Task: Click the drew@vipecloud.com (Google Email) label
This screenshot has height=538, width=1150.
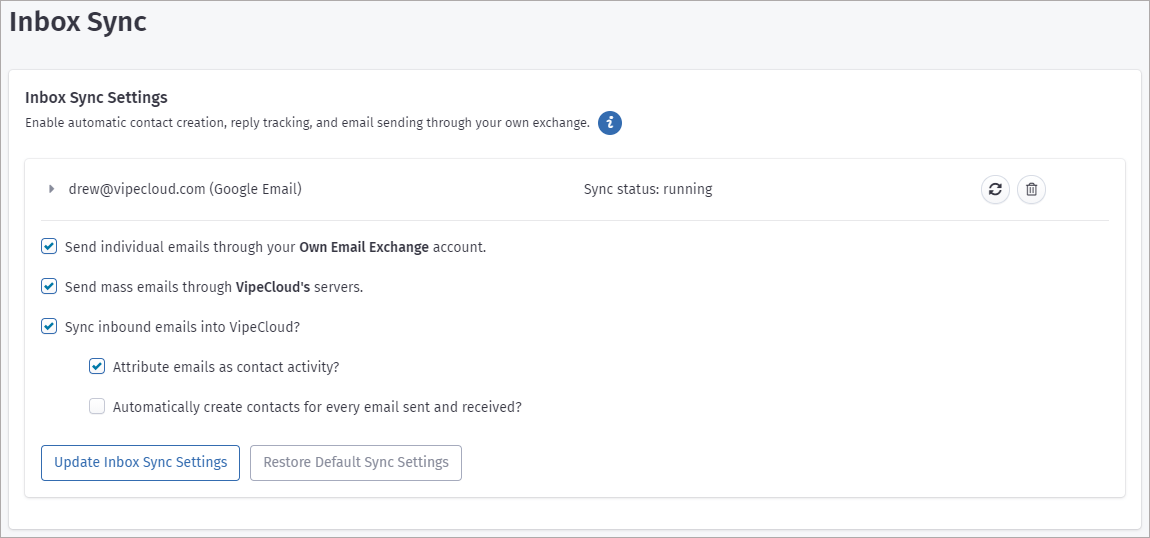Action: [x=185, y=188]
